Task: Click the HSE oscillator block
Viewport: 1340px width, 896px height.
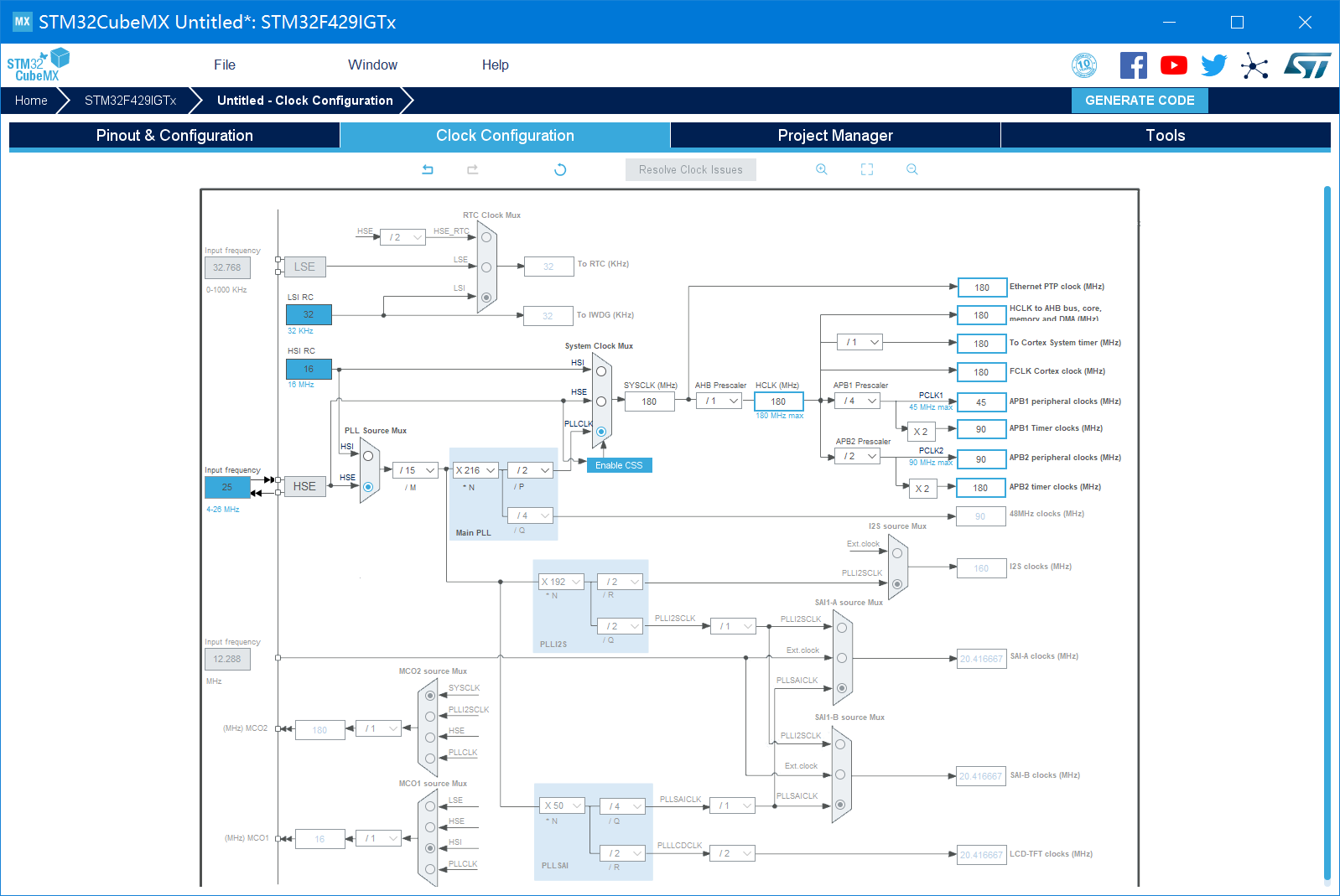Action: point(304,486)
